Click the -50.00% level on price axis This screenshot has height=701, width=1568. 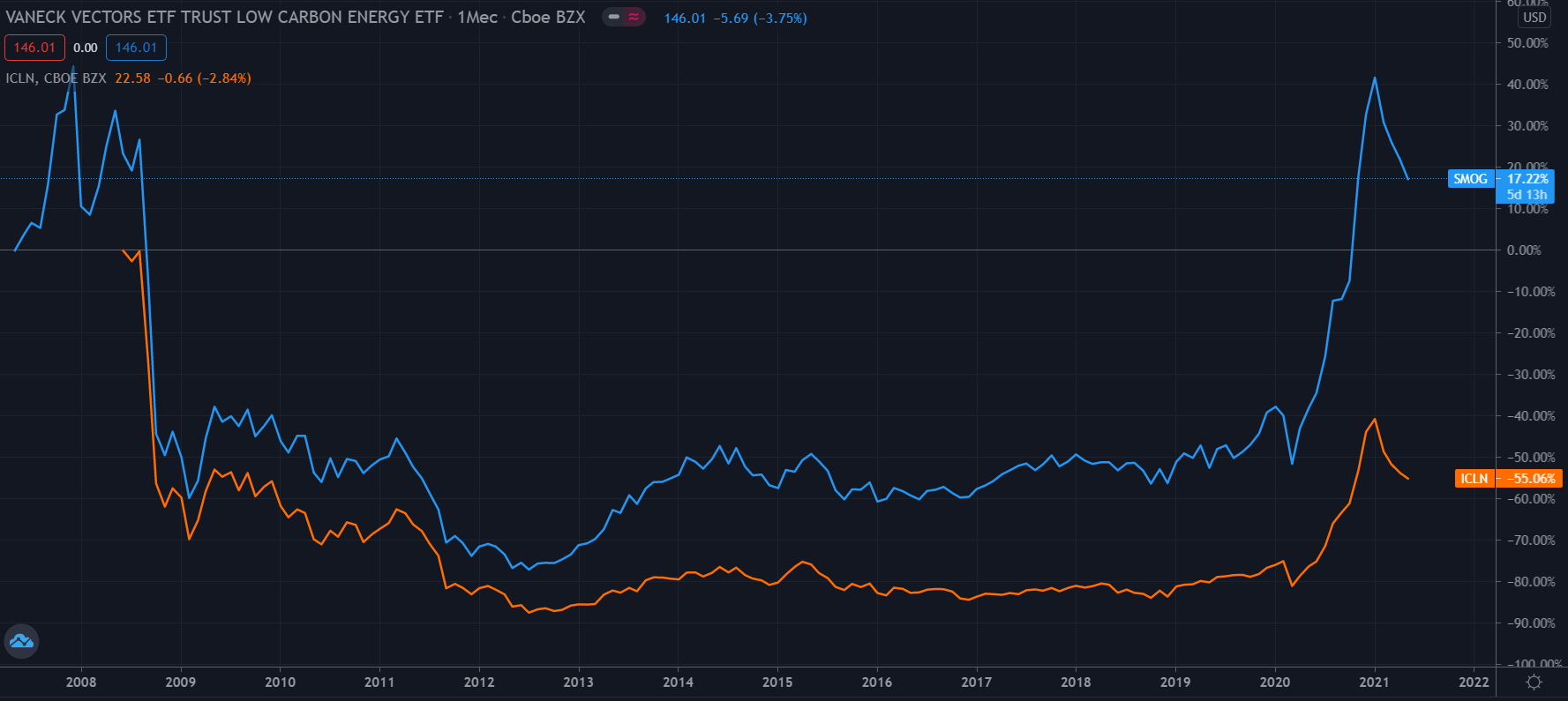click(1530, 458)
